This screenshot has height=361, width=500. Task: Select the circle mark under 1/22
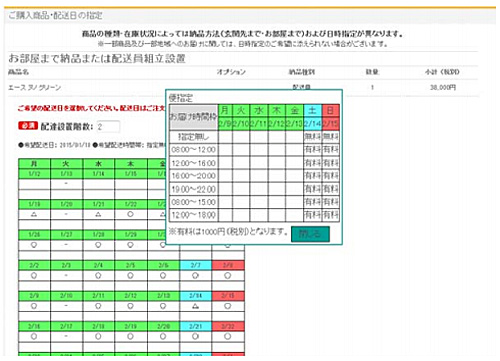130,214
